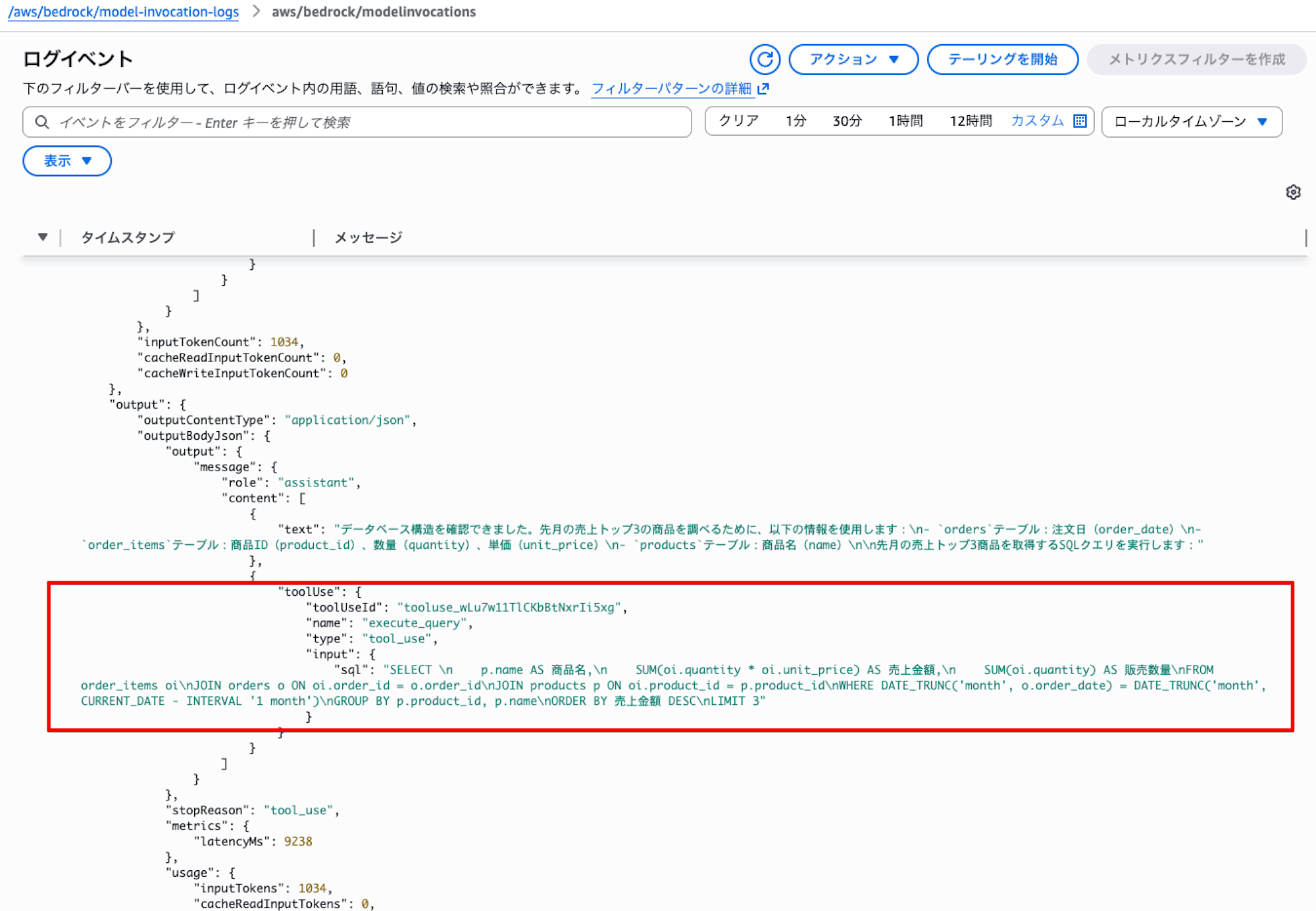The width and height of the screenshot is (1316, 911).
Task: Start tailing with テーリングを開始 button
Action: point(1002,59)
